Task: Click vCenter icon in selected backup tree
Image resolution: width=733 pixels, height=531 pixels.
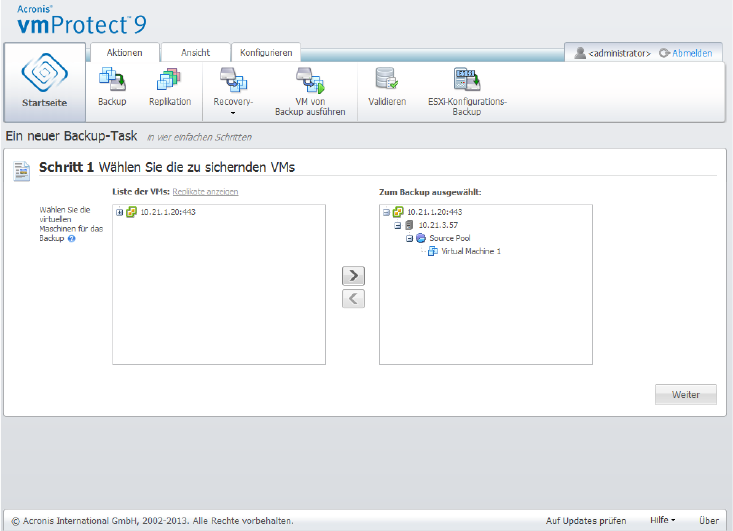Action: (398, 212)
